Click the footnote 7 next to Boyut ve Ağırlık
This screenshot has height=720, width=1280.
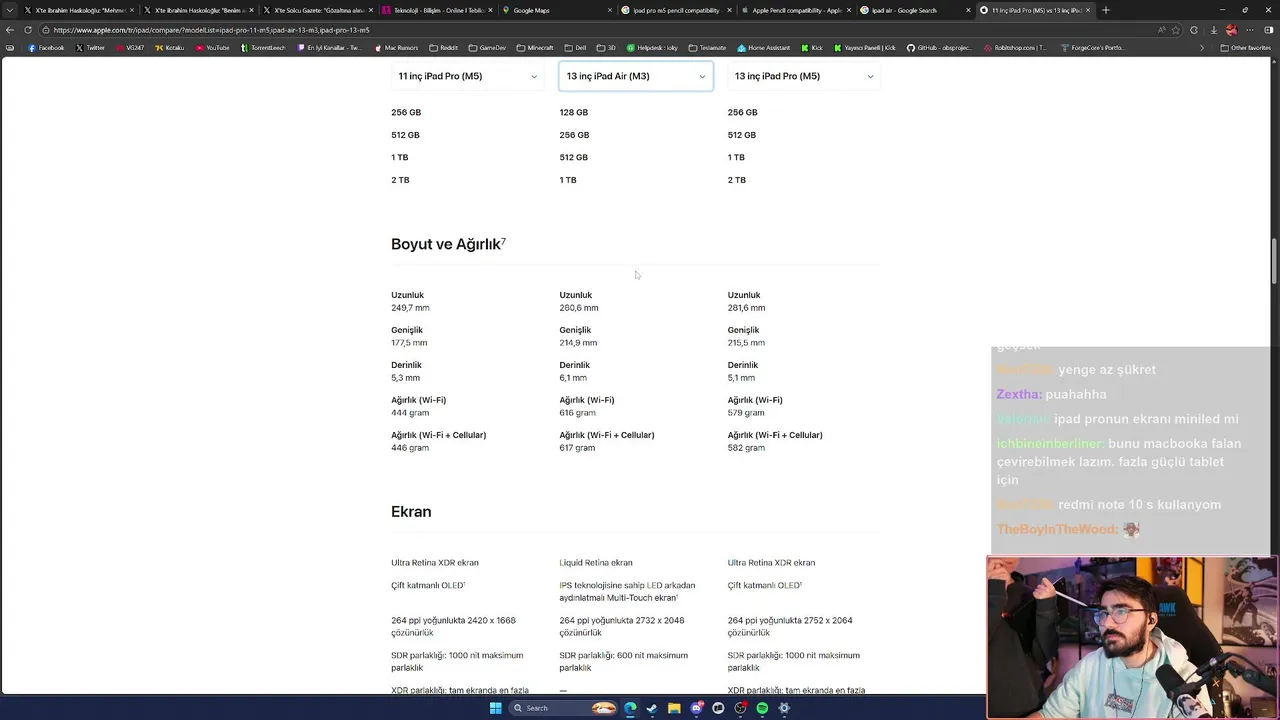click(503, 241)
